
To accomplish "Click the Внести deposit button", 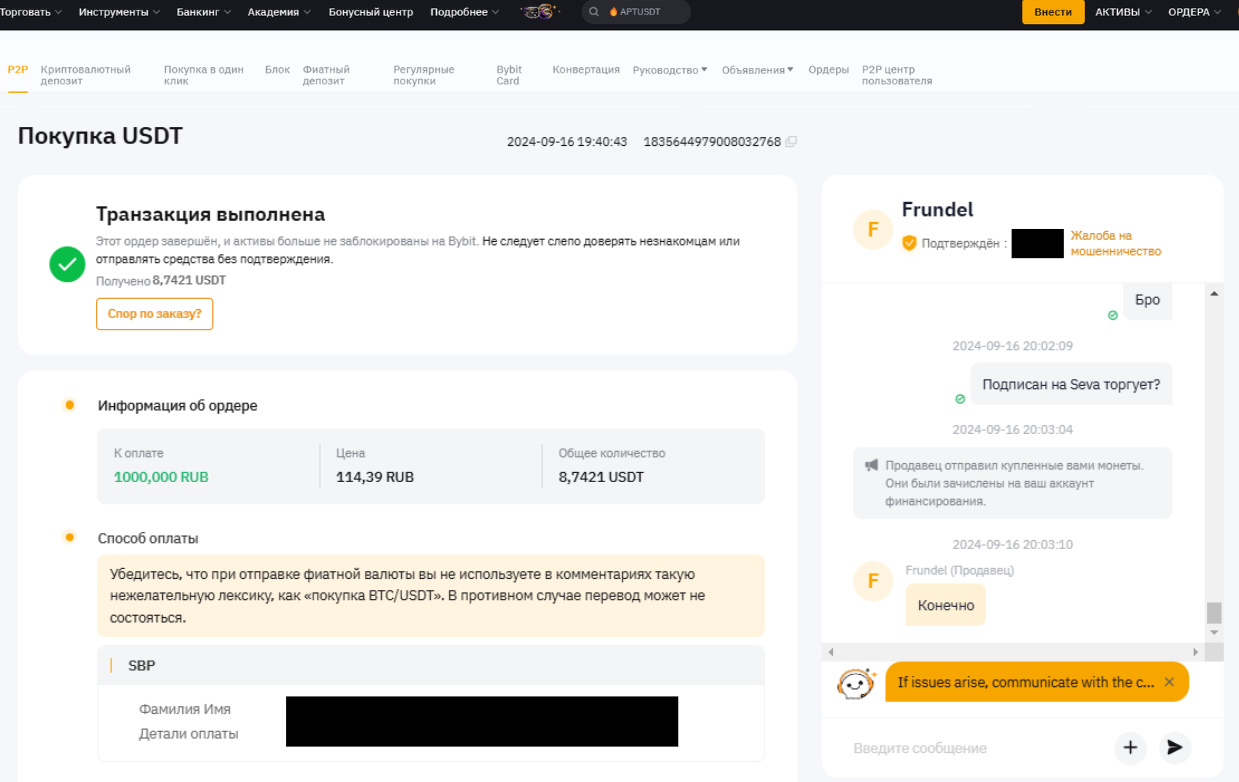I will 1052,12.
